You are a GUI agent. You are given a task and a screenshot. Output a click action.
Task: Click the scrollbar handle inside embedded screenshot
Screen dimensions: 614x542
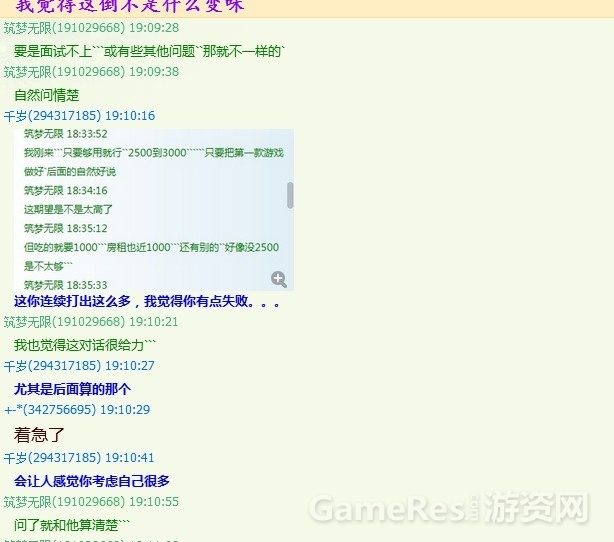tap(290, 195)
